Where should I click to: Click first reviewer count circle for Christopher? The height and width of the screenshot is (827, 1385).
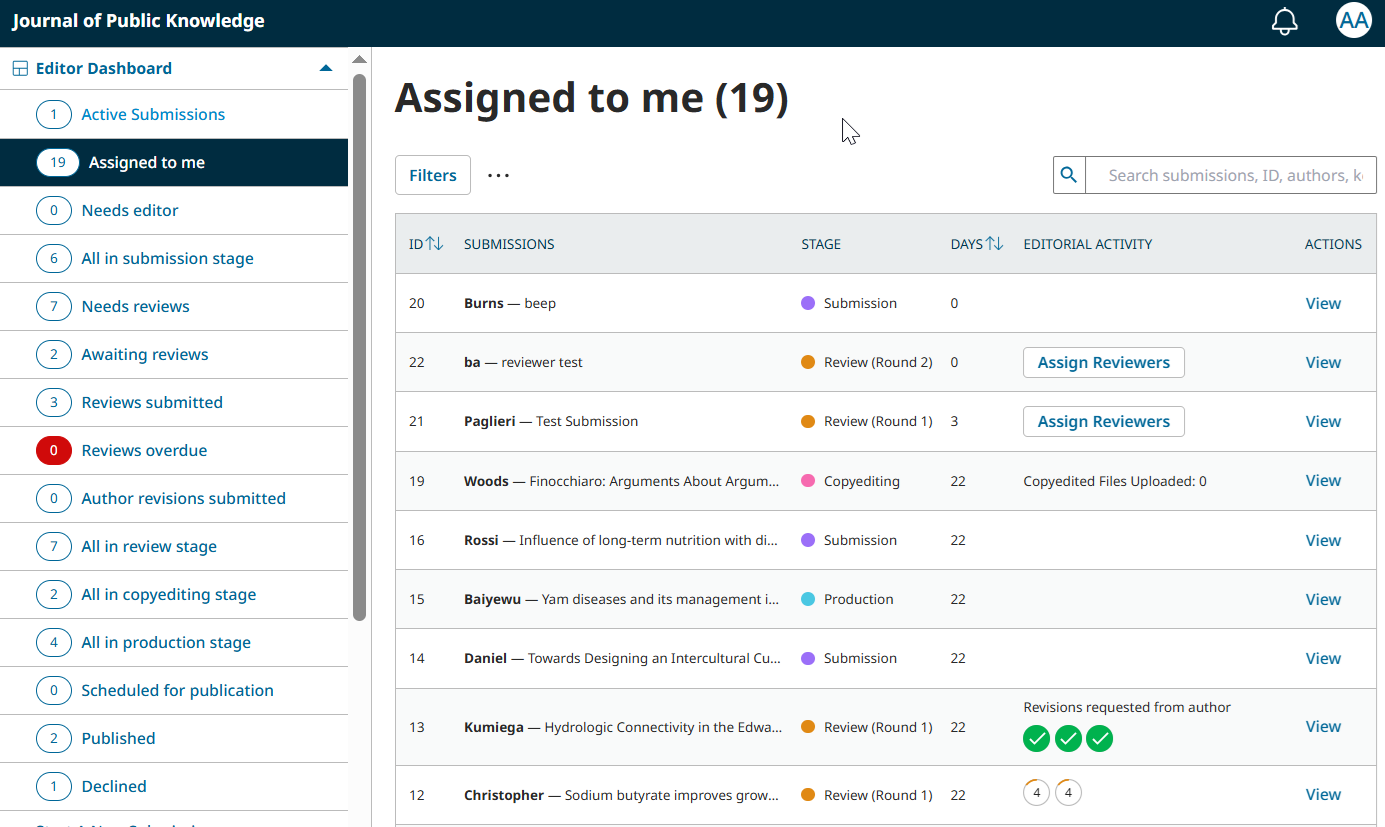(1037, 794)
